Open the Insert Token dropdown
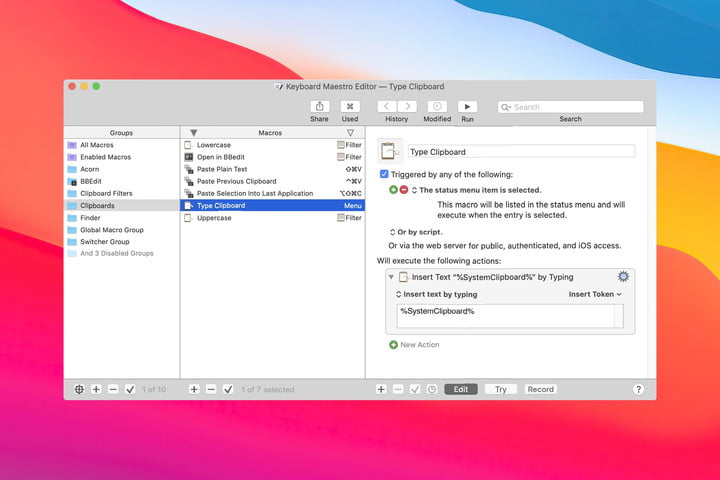This screenshot has width=720, height=480. point(594,295)
